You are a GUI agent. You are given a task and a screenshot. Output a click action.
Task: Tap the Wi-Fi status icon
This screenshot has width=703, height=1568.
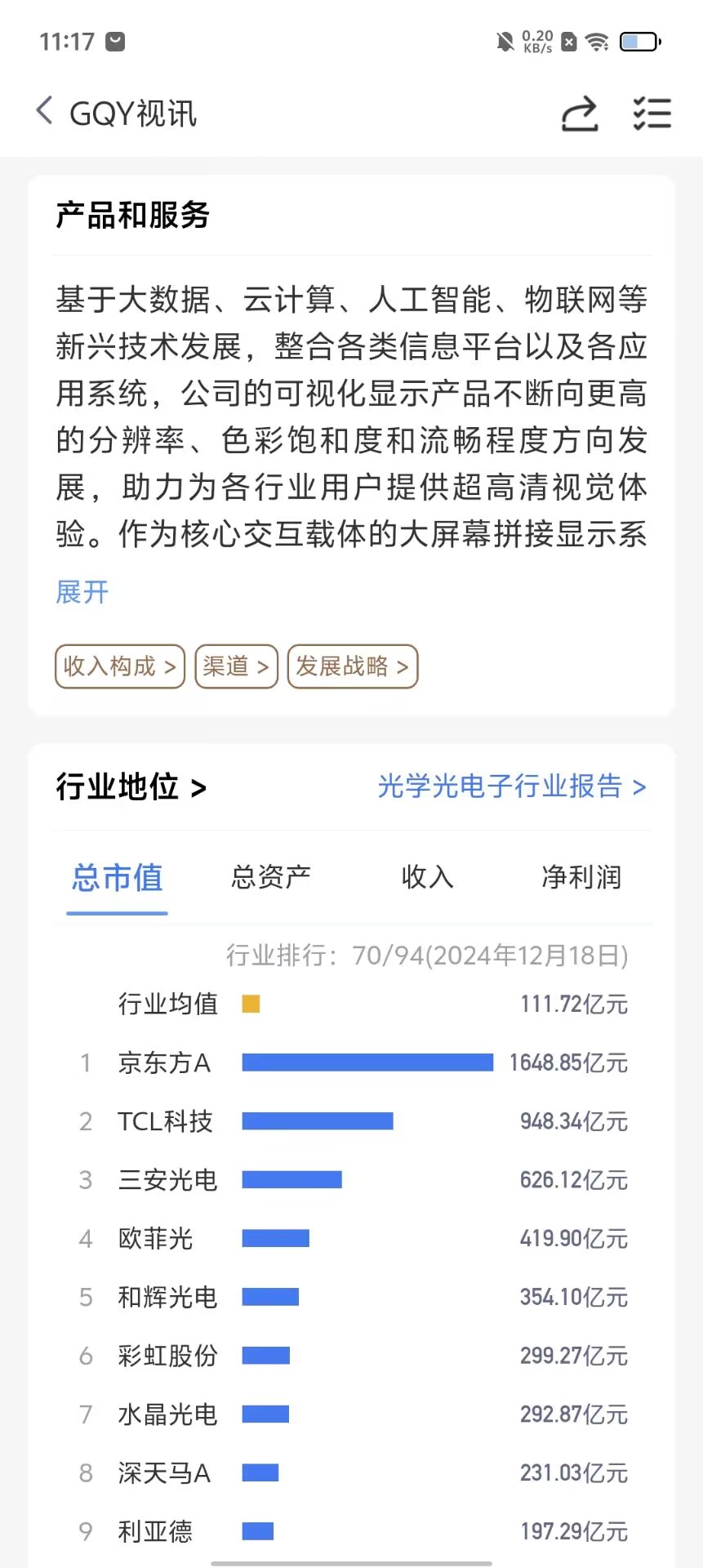pyautogui.click(x=598, y=42)
